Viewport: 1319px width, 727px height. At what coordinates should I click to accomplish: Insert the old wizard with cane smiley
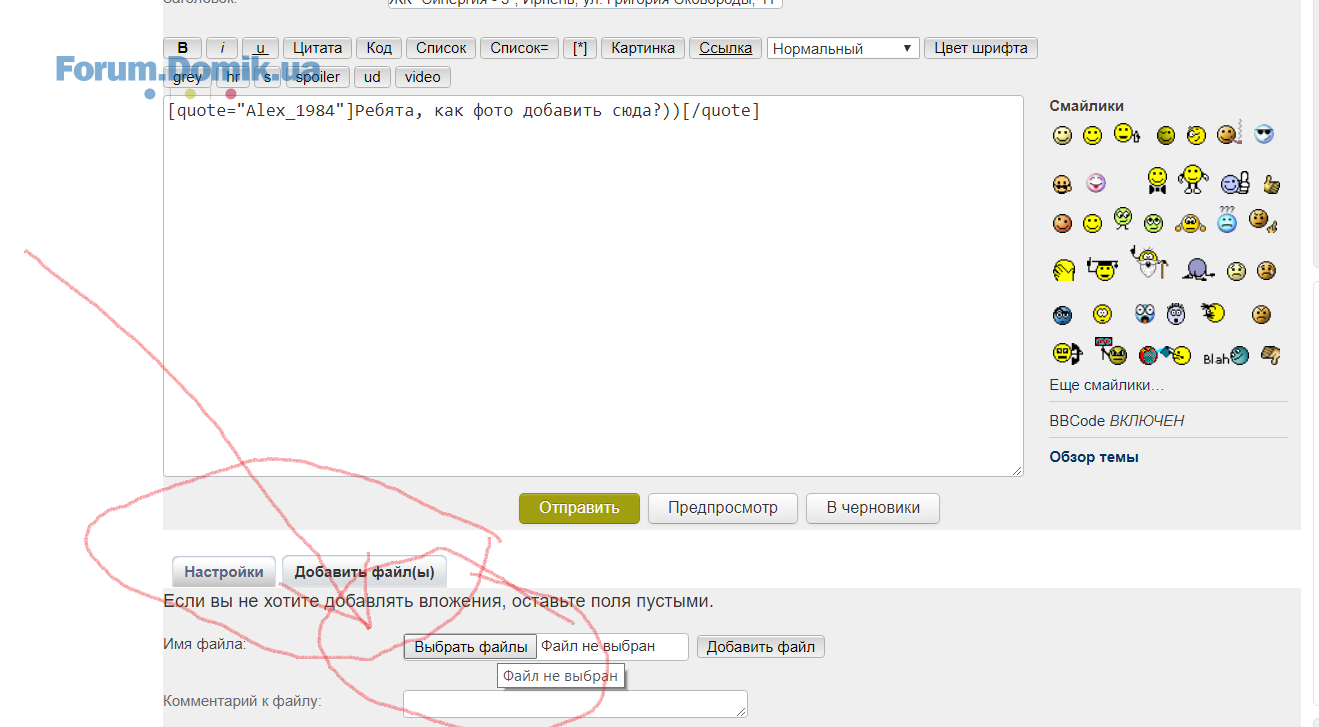pos(1149,262)
